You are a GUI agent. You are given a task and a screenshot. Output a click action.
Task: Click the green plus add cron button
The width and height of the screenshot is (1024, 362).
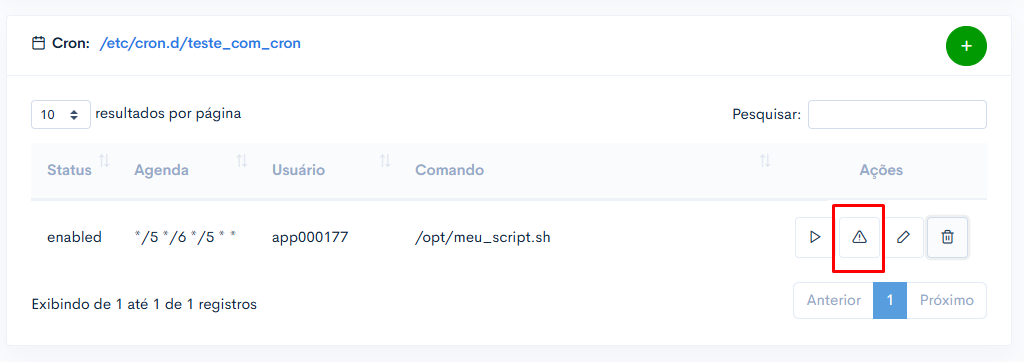pos(966,46)
